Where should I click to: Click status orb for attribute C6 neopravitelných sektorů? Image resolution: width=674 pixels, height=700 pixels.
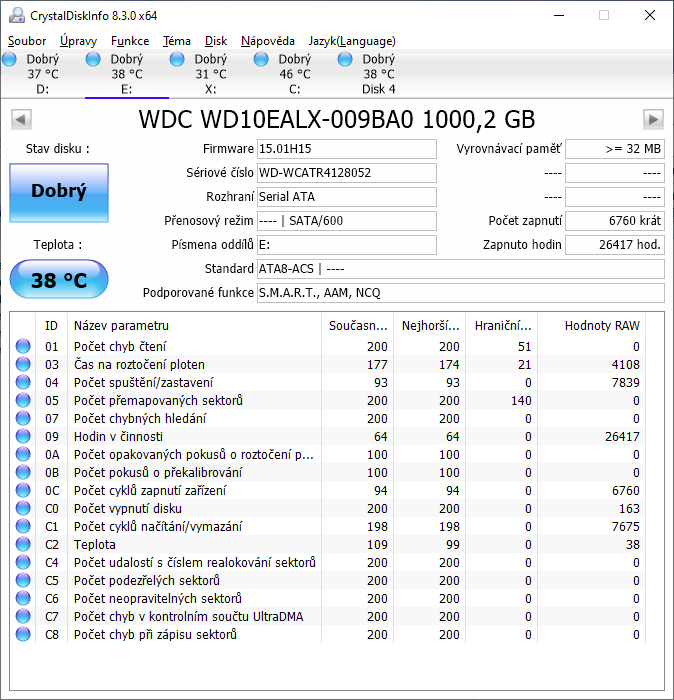[23, 598]
